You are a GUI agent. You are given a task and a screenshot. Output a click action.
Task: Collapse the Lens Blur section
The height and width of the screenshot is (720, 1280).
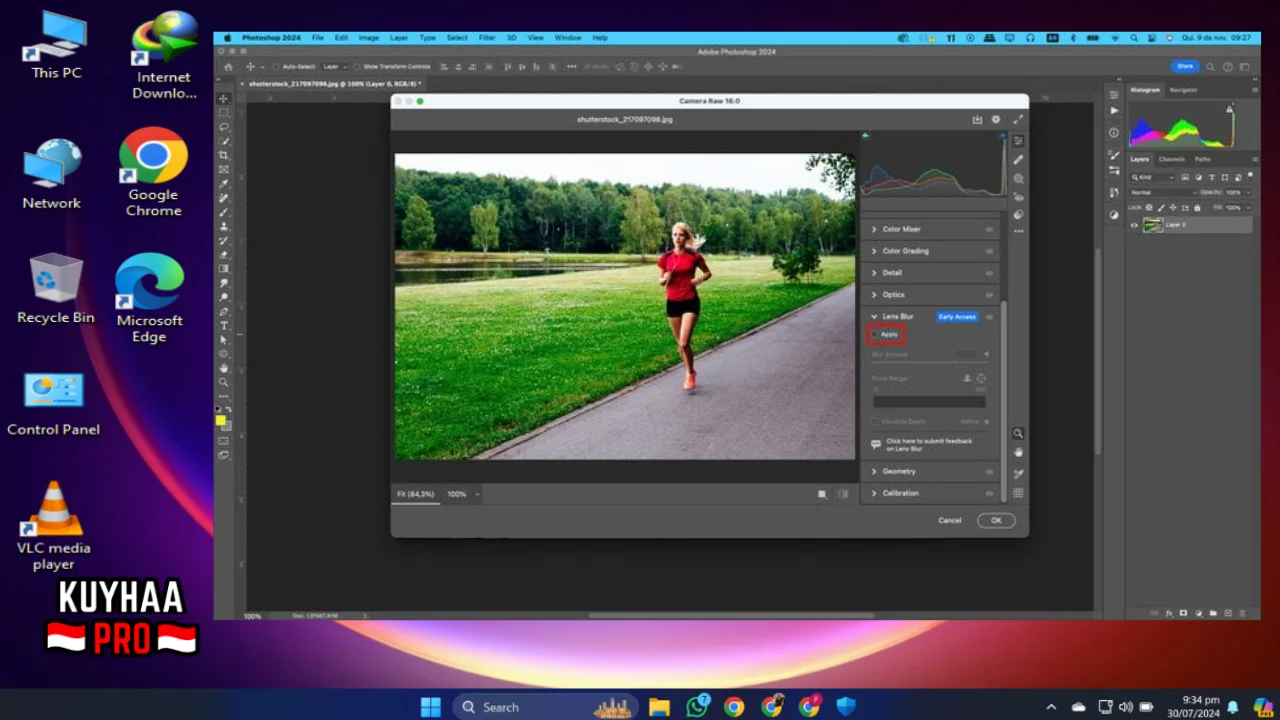point(874,317)
